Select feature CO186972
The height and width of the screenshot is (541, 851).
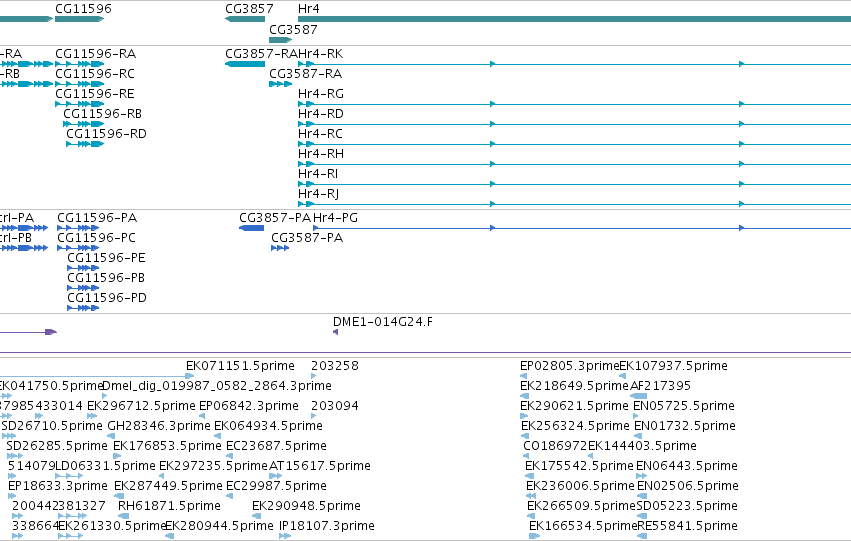coord(555,447)
